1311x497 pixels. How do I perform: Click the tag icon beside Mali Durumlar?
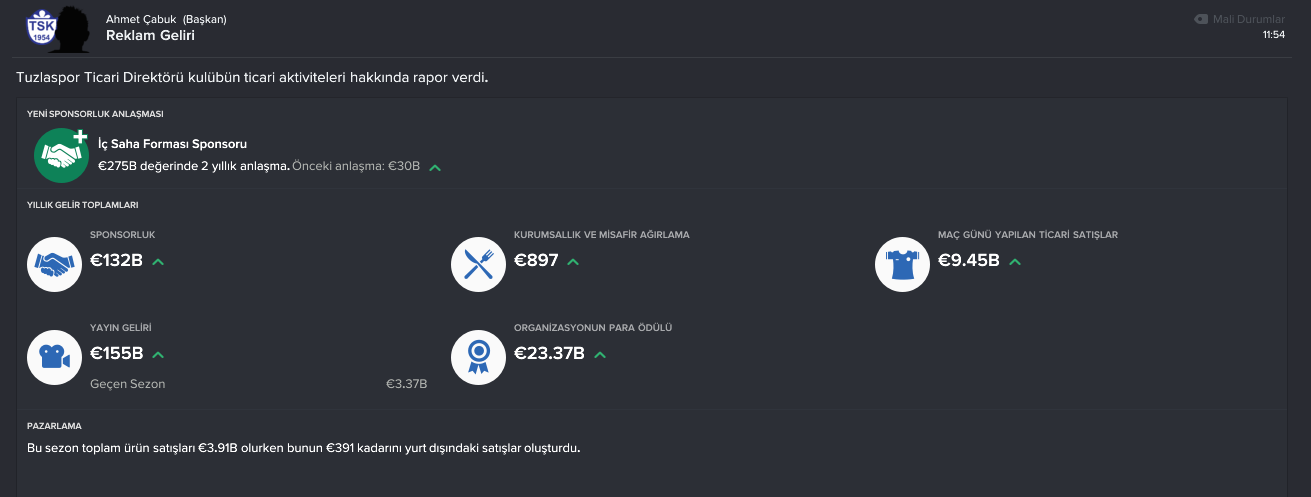click(x=1201, y=19)
